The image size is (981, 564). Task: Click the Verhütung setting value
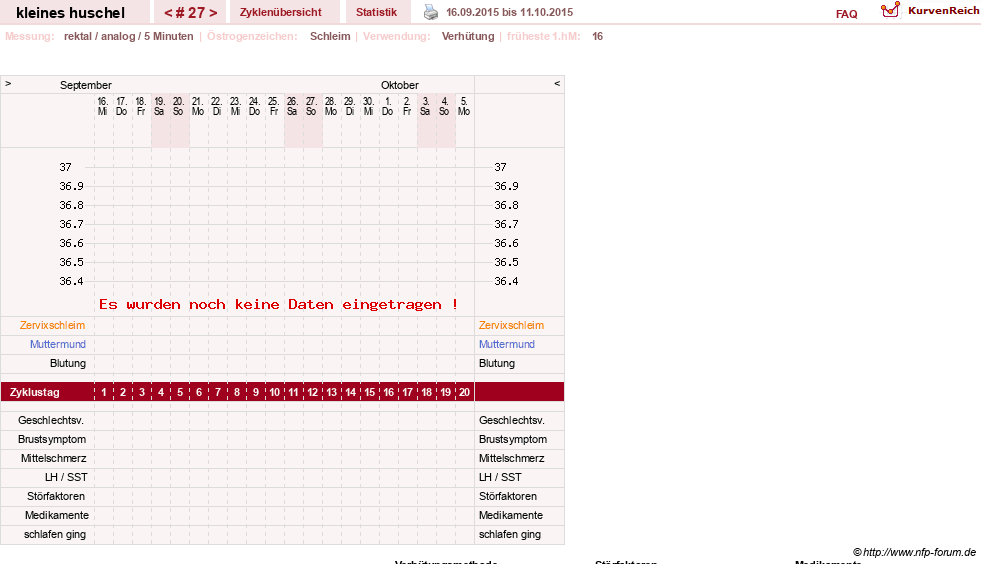click(468, 36)
